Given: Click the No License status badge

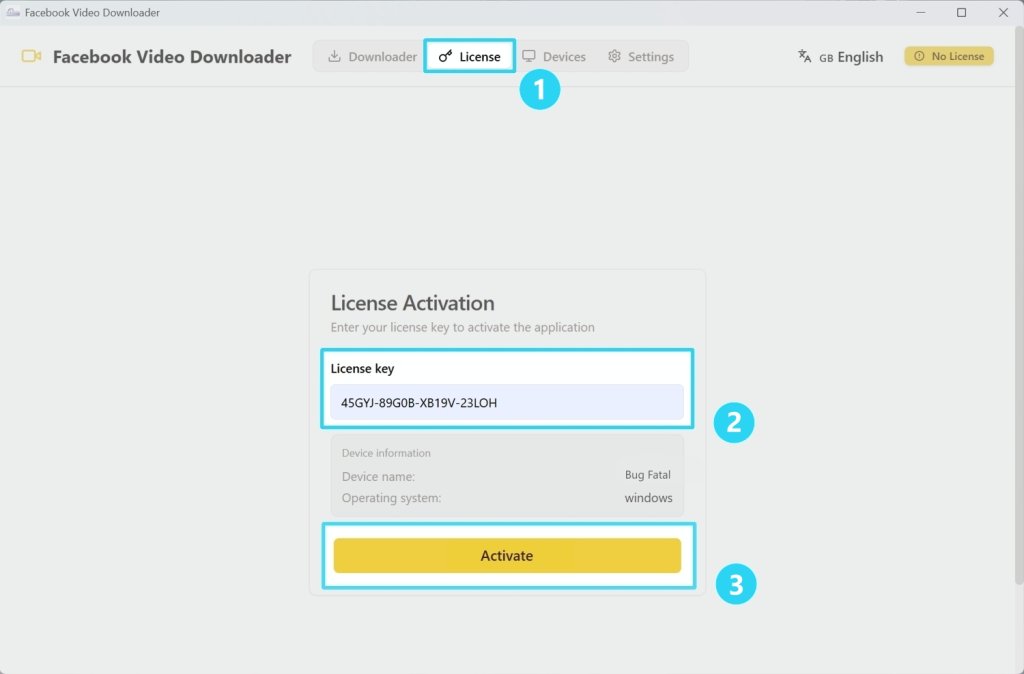Looking at the screenshot, I should point(948,57).
